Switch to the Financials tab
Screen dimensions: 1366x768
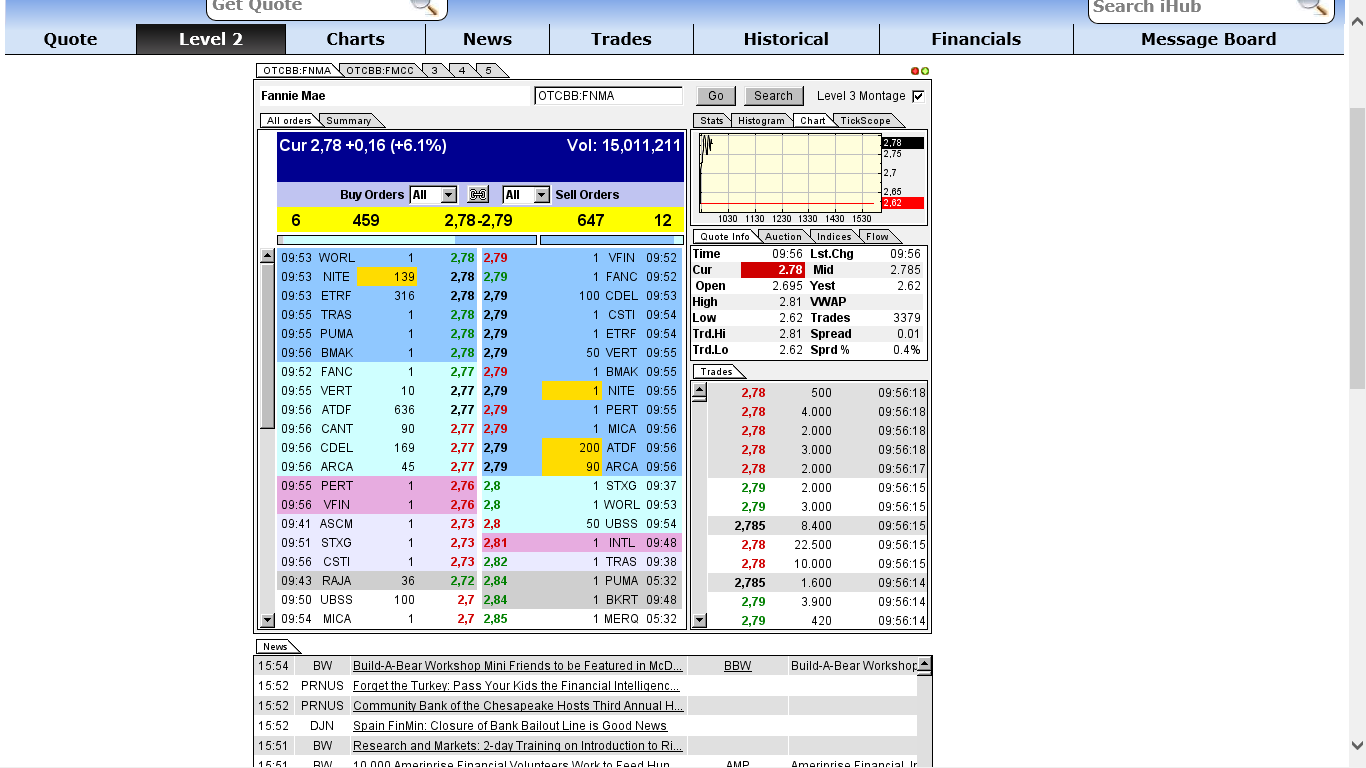[976, 39]
